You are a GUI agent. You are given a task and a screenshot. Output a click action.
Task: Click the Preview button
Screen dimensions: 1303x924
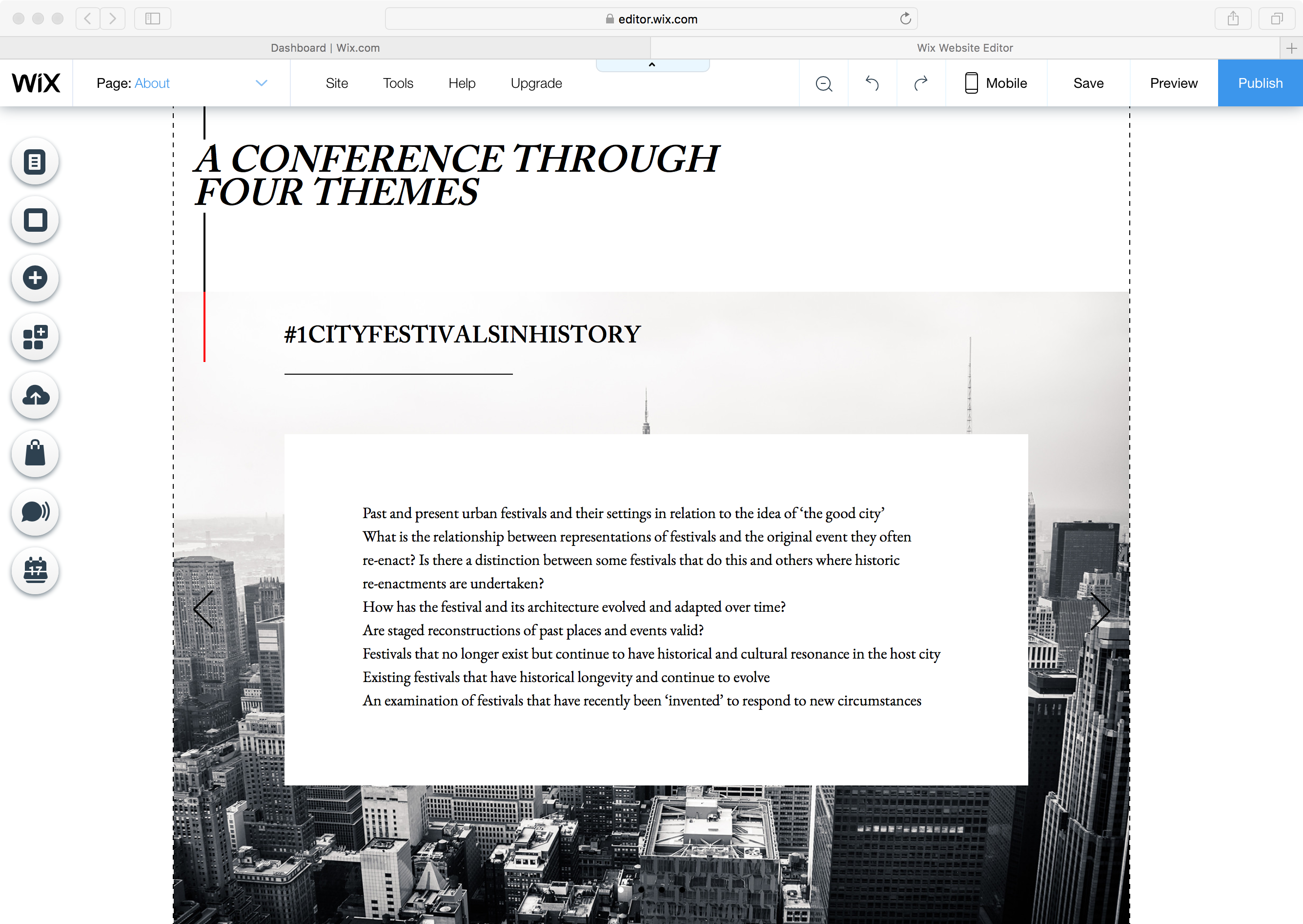tap(1173, 83)
